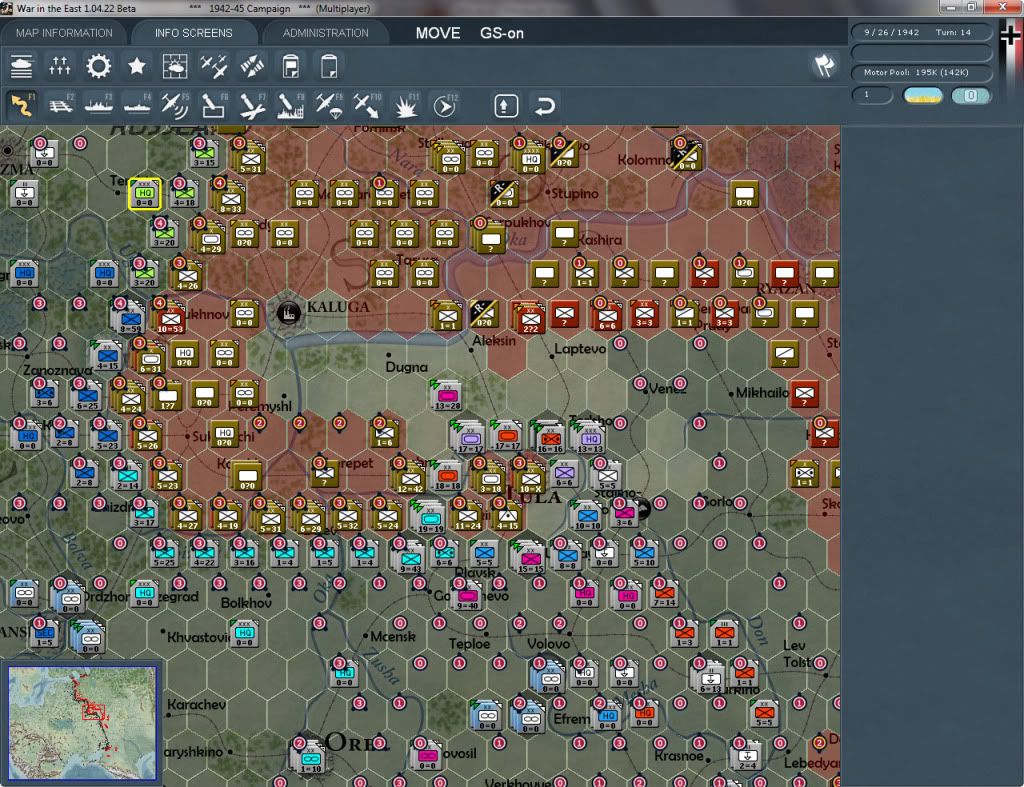Viewport: 1024px width, 787px height.
Task: Select the F5 air recon icon
Action: pyautogui.click(x=175, y=105)
